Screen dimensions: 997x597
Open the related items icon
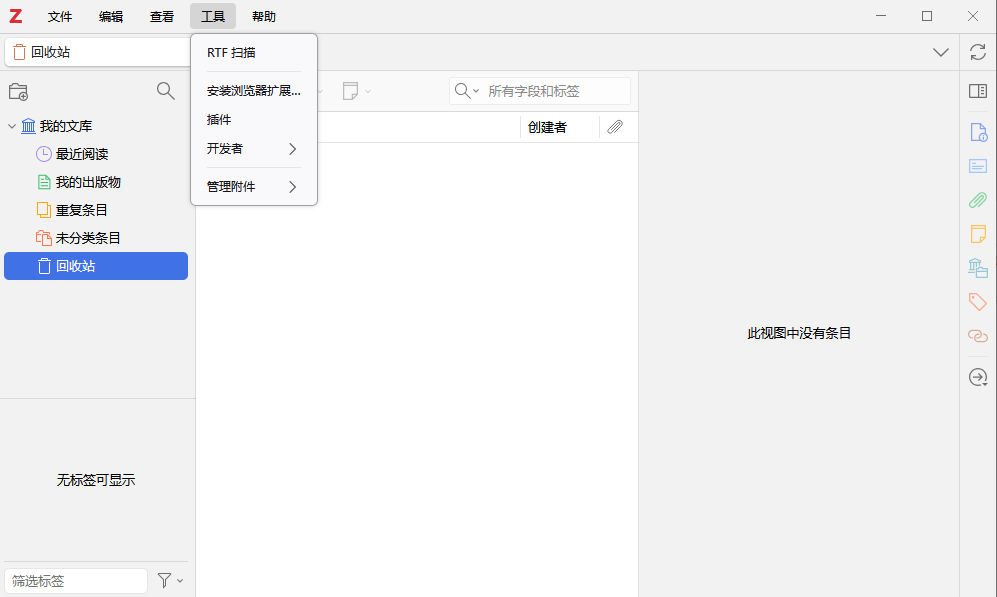coord(978,336)
